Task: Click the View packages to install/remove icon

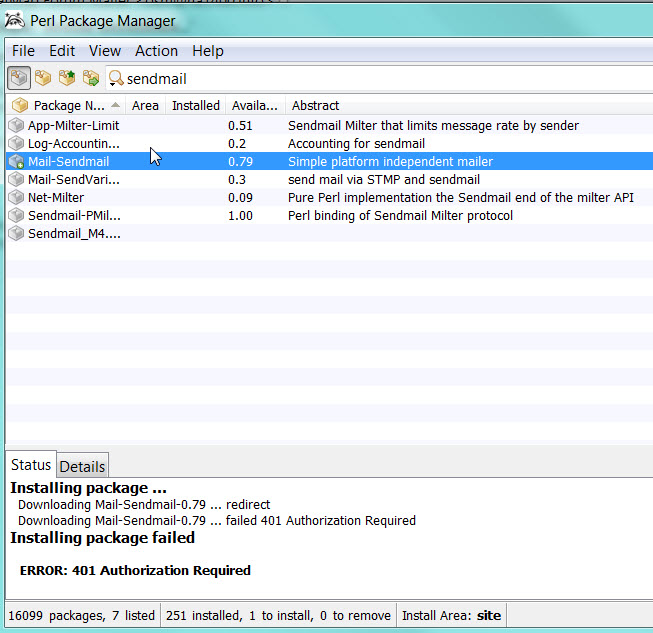Action: 91,78
